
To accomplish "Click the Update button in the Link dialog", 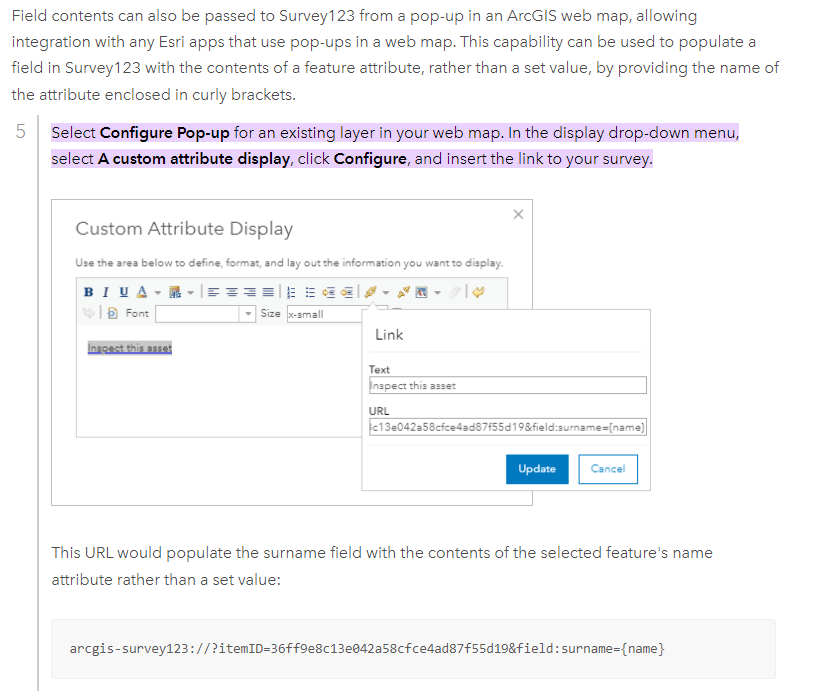I will 537,469.
